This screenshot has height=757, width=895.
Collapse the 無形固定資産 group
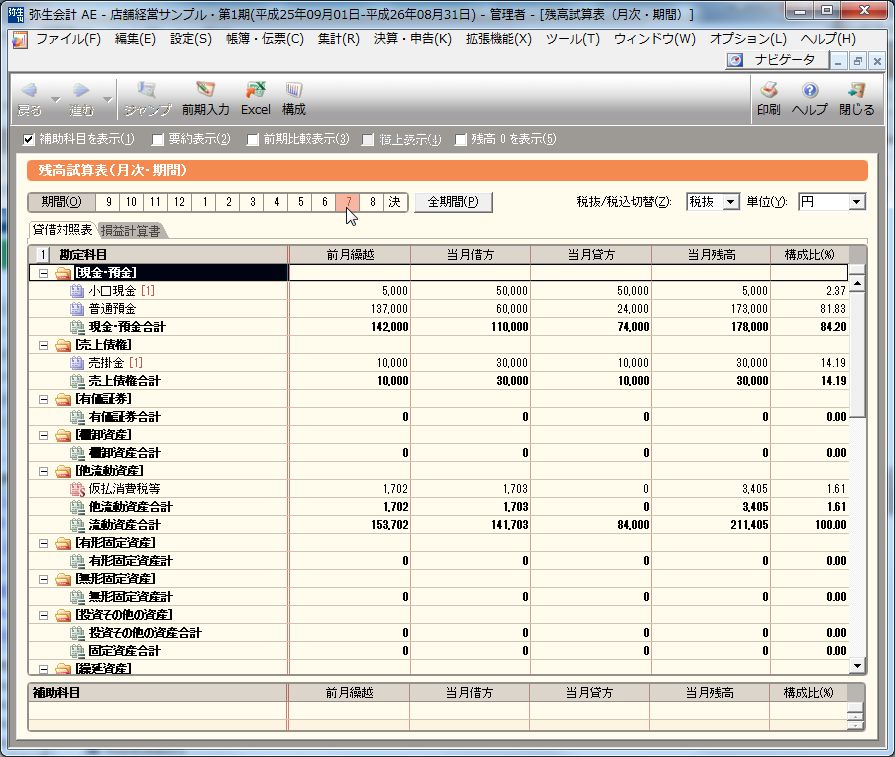pyautogui.click(x=43, y=579)
